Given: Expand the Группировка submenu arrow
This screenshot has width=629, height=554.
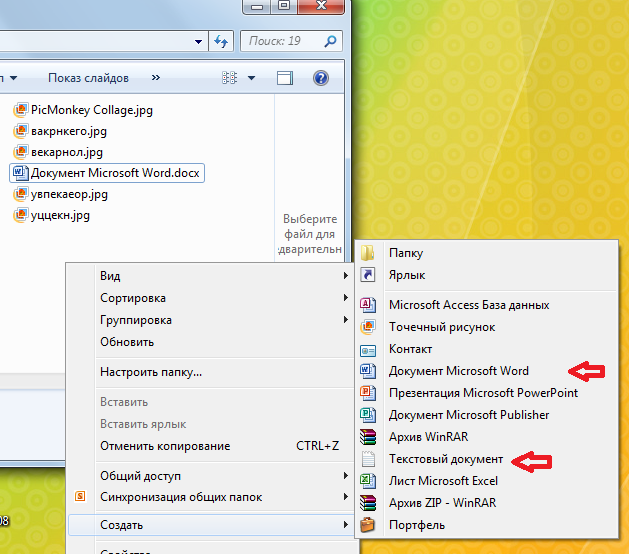Looking at the screenshot, I should pyautogui.click(x=345, y=320).
